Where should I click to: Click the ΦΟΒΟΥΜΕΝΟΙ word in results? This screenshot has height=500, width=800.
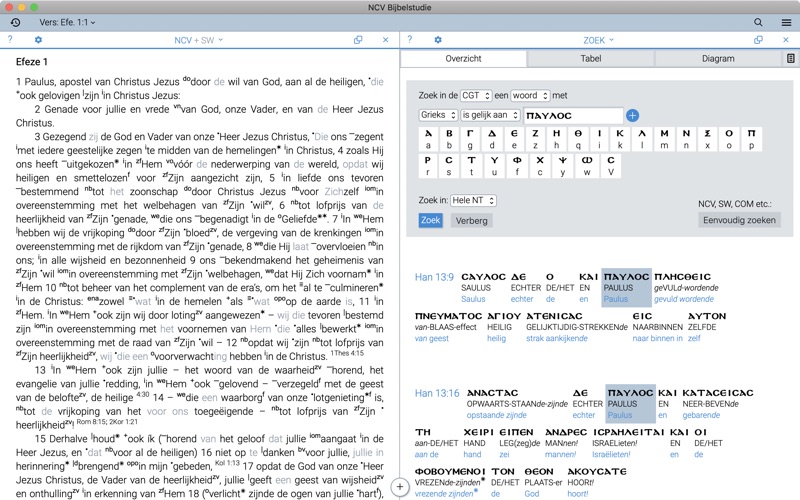[450, 471]
